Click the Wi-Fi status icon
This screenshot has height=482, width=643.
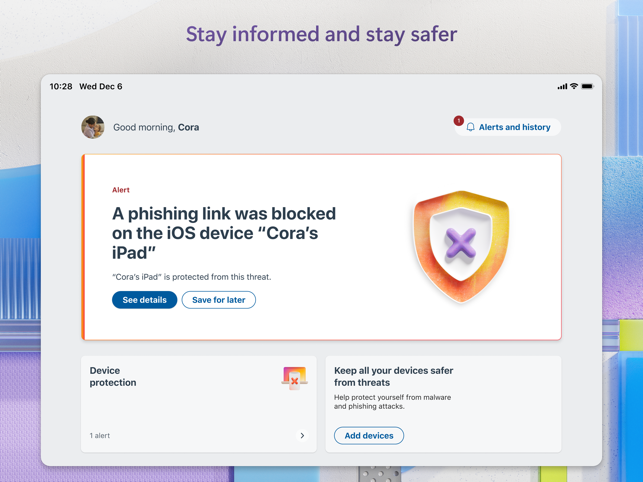coord(574,86)
